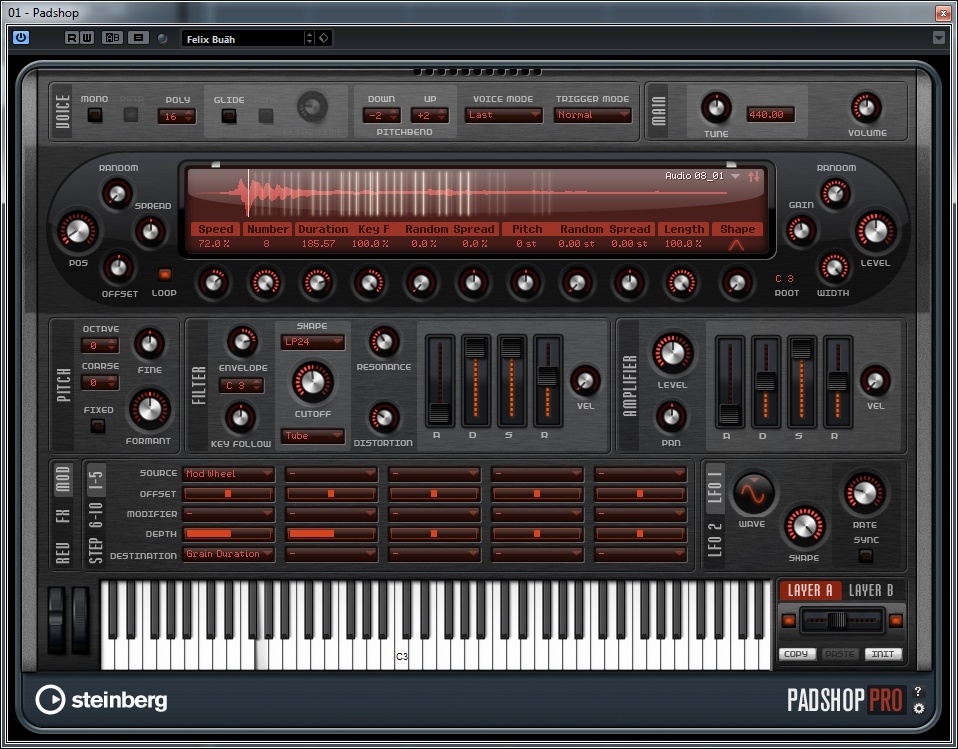Open sample selector arrow next to Audio 08_01
The width and height of the screenshot is (958, 749).
(736, 176)
